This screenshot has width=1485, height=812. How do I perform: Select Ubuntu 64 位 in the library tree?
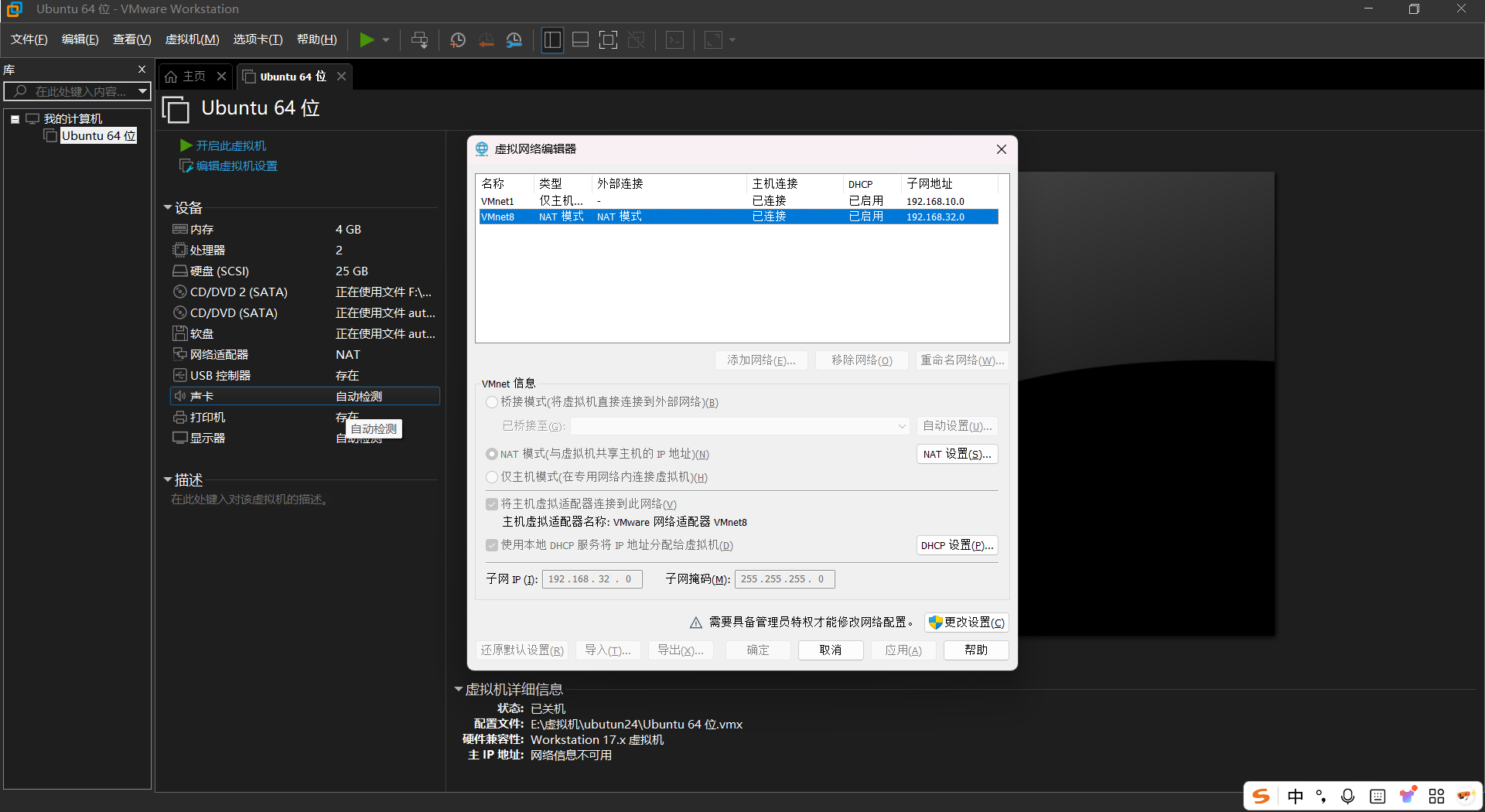point(98,136)
